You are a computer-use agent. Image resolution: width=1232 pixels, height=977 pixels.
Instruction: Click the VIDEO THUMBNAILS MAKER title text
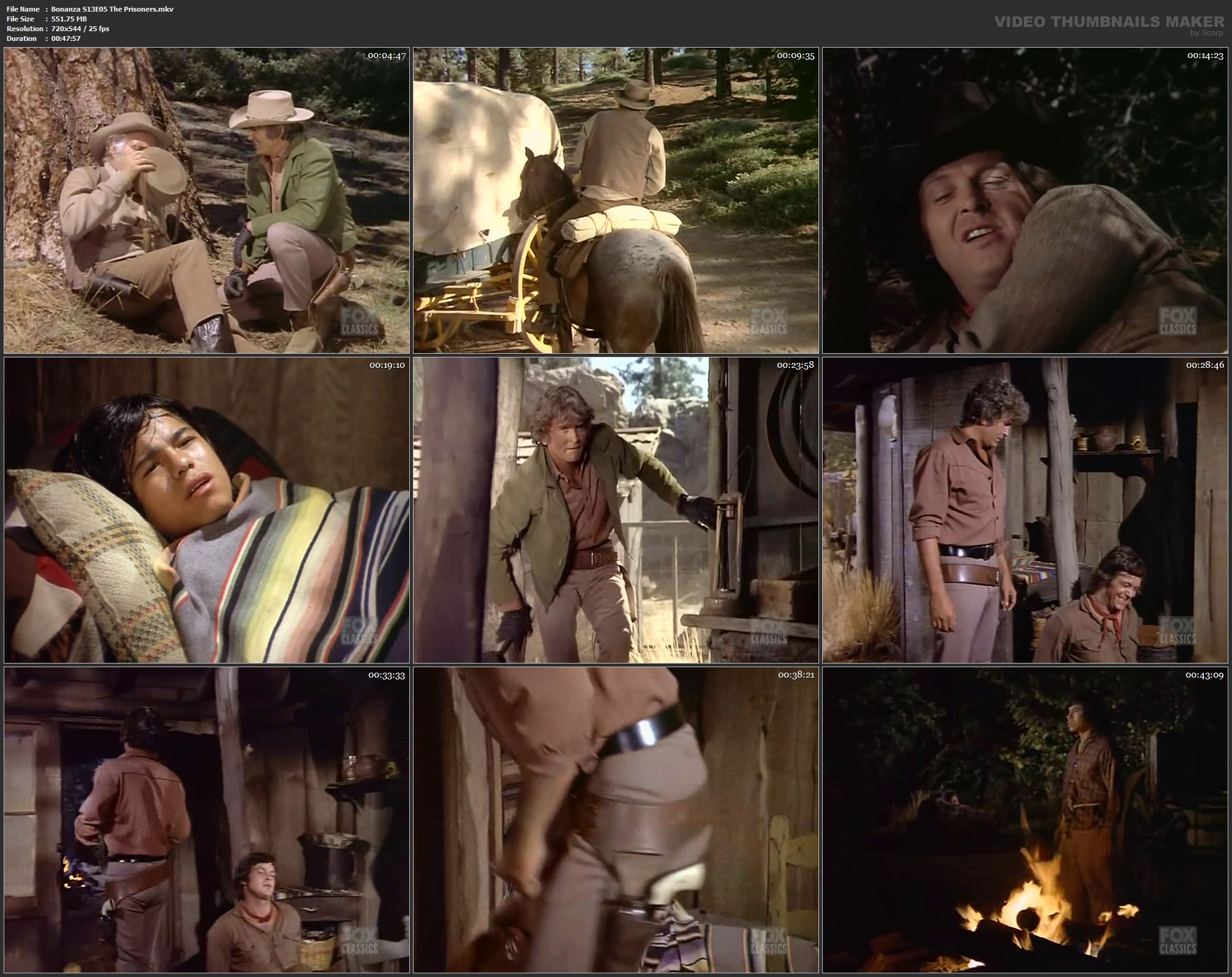(1109, 22)
